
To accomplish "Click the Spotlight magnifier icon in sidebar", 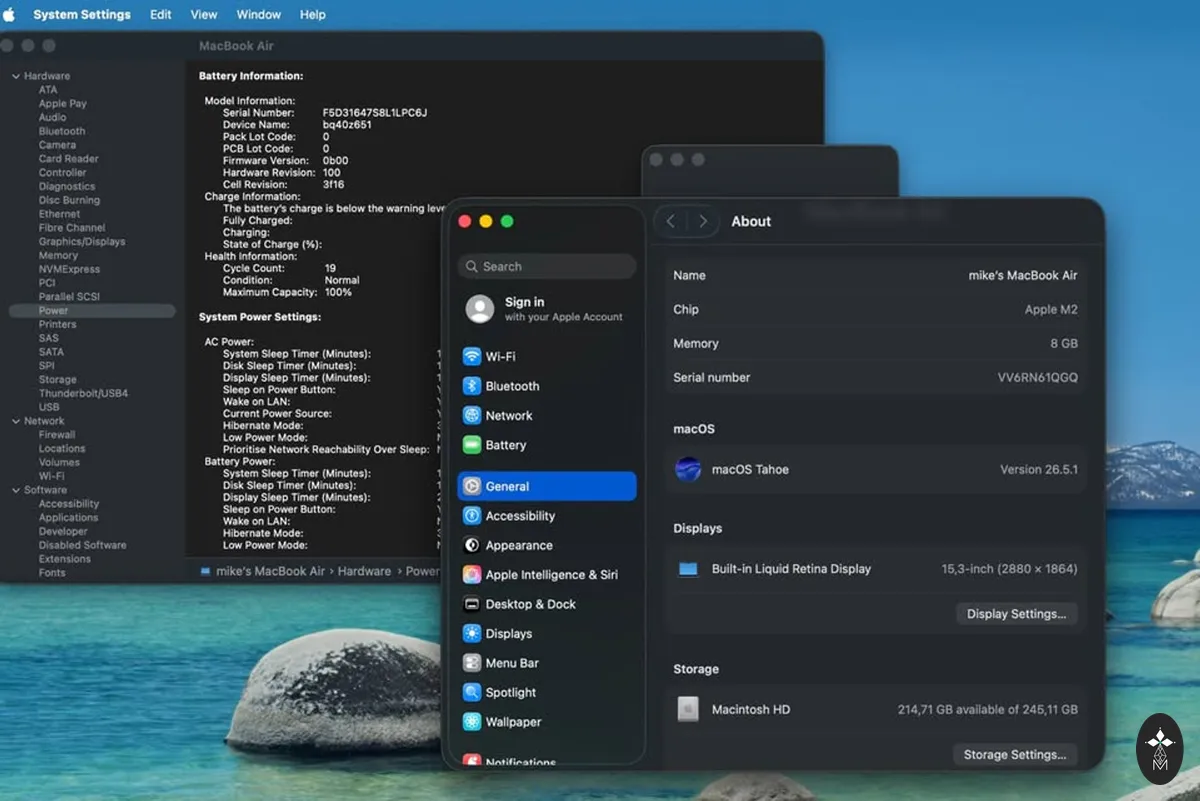I will click(x=472, y=692).
